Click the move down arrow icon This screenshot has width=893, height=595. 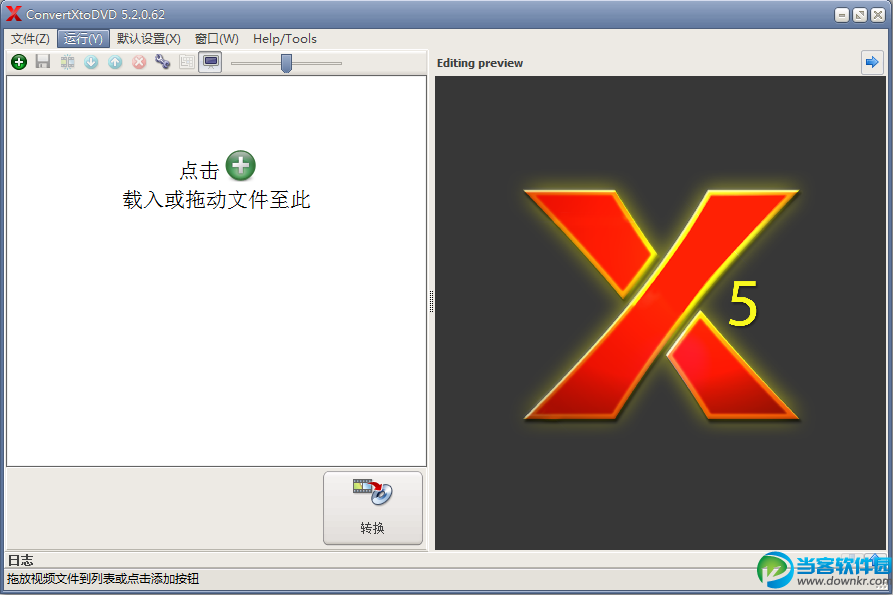(x=91, y=62)
